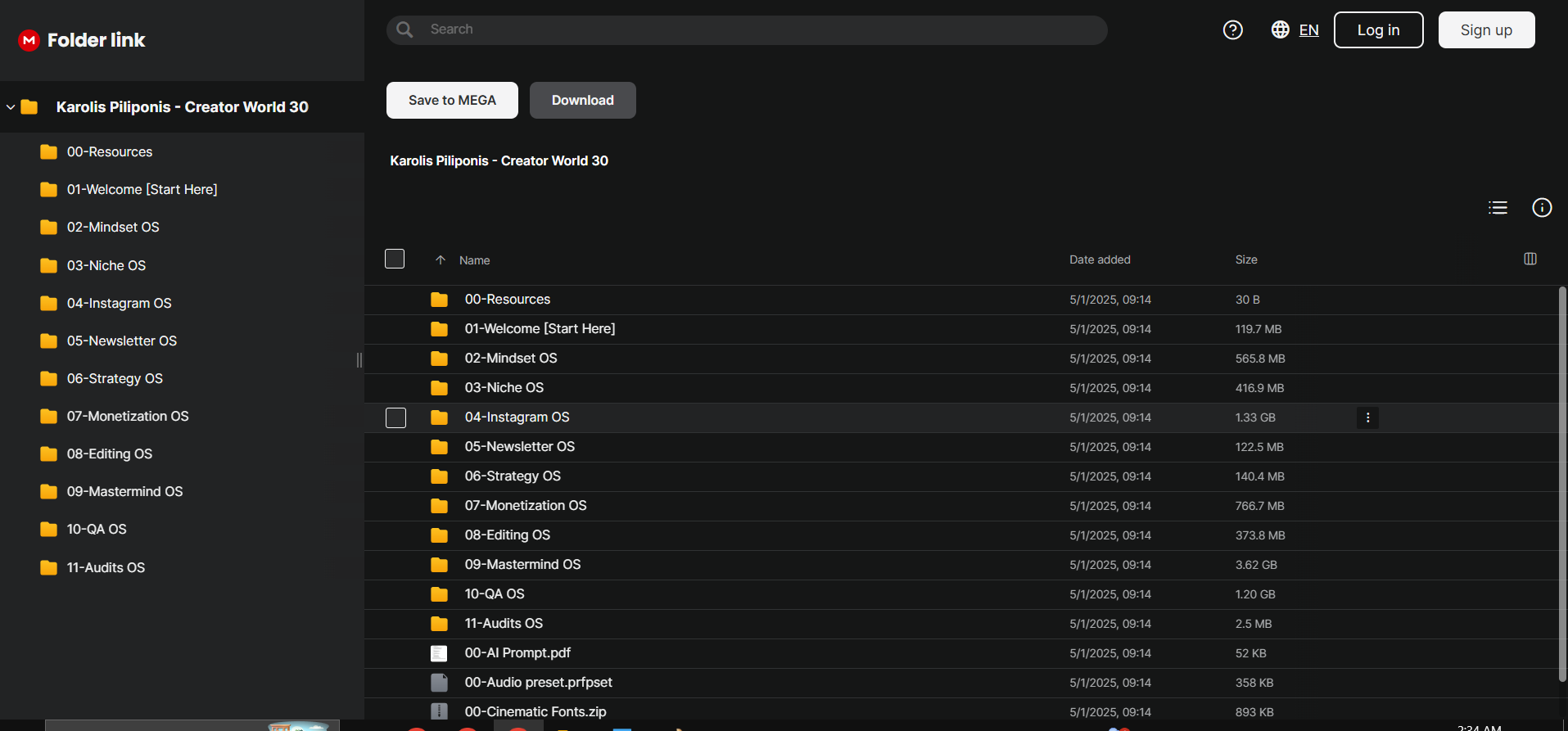Click the 00-Audio preset.prfpset file icon

coord(440,683)
